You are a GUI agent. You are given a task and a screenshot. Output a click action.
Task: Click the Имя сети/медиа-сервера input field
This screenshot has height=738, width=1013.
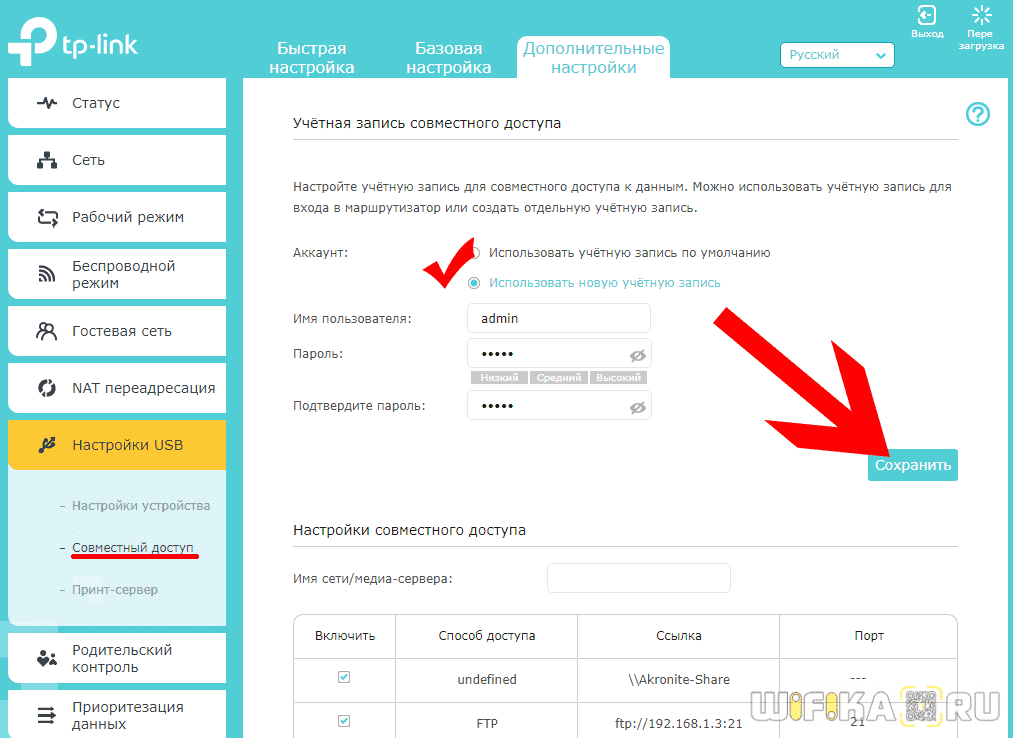coord(638,578)
